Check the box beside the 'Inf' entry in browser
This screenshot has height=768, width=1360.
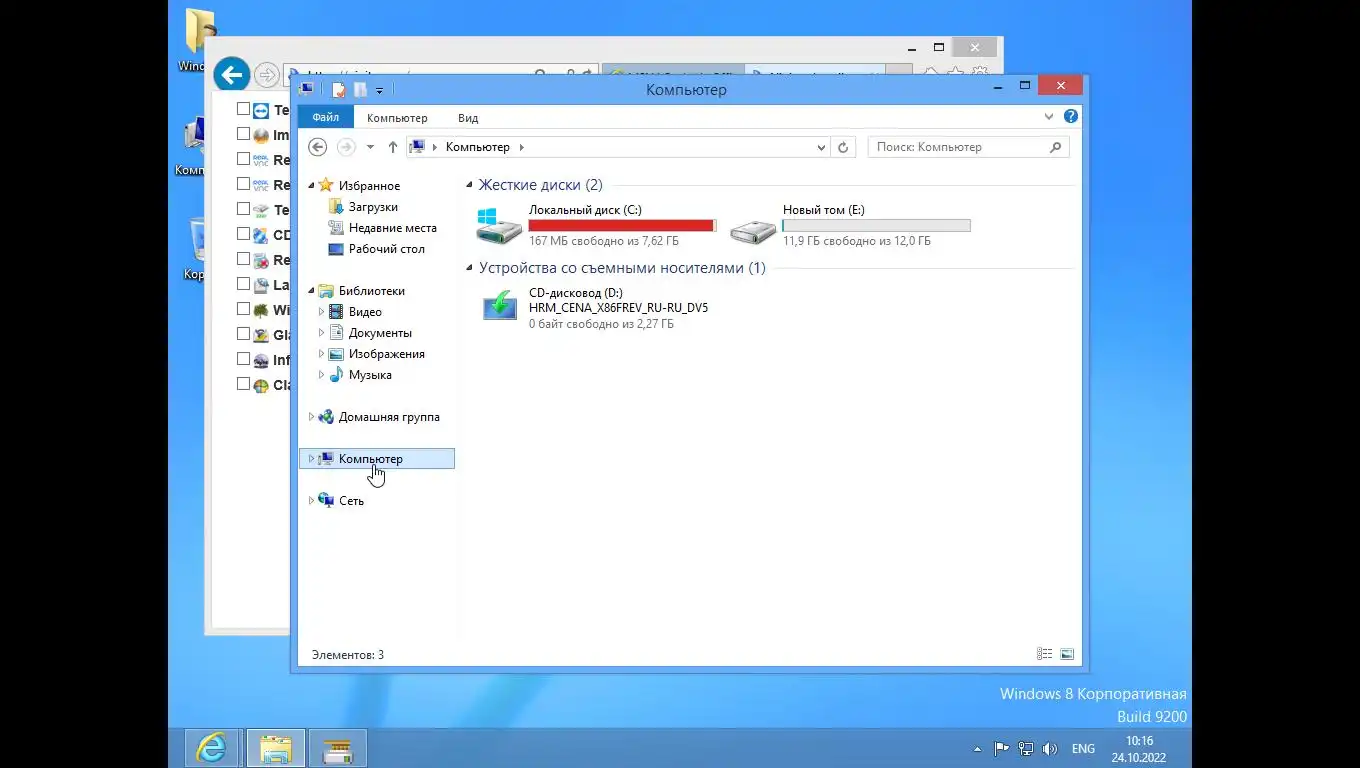pyautogui.click(x=243, y=359)
